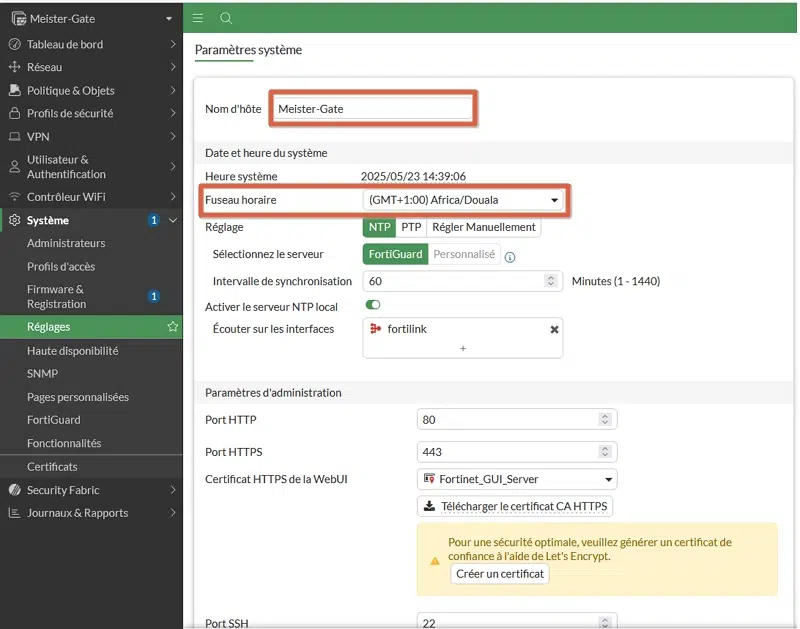
Task: Click the Créer un certificat button
Action: pos(500,574)
